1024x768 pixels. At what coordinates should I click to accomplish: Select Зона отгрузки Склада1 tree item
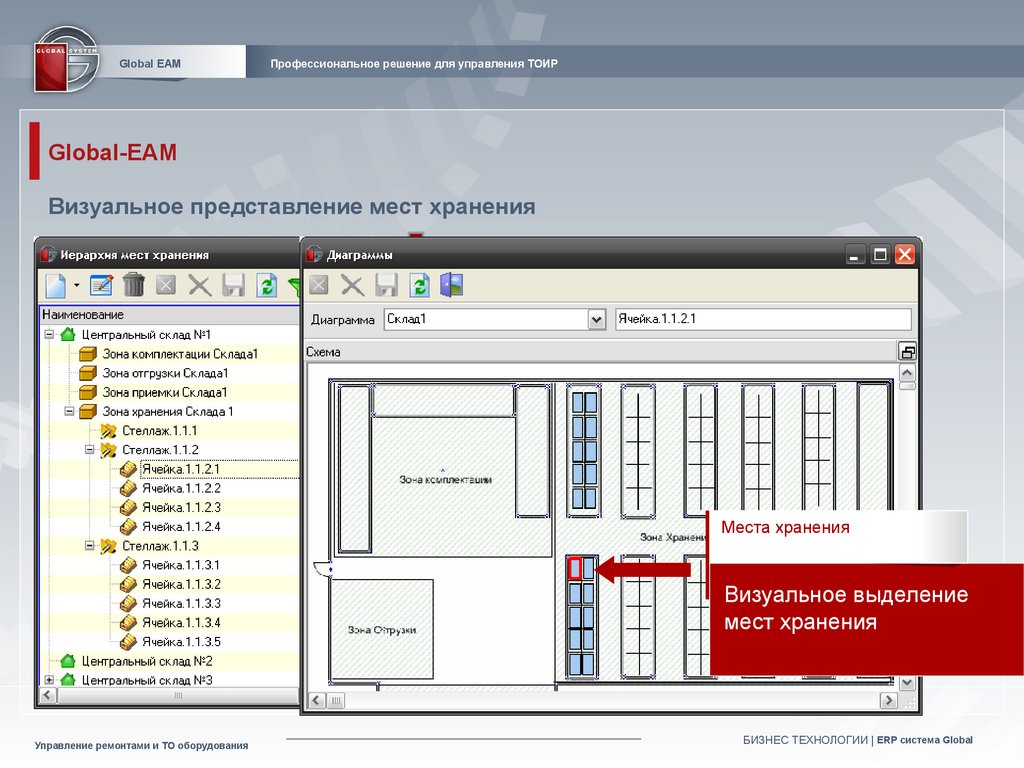165,374
